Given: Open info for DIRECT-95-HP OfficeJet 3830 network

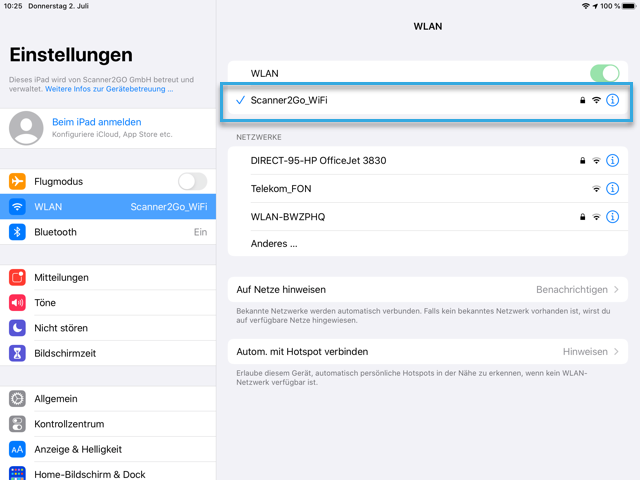Looking at the screenshot, I should (612, 160).
